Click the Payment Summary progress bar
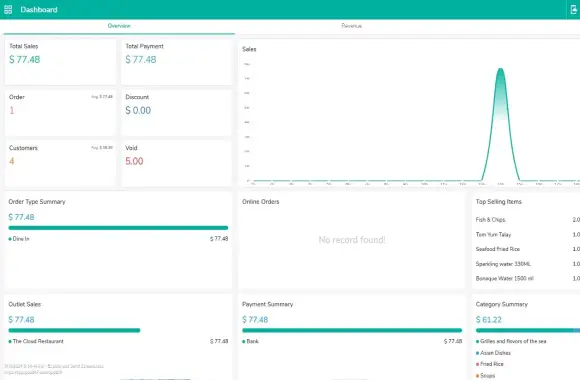The height and width of the screenshot is (380, 580). click(x=352, y=330)
